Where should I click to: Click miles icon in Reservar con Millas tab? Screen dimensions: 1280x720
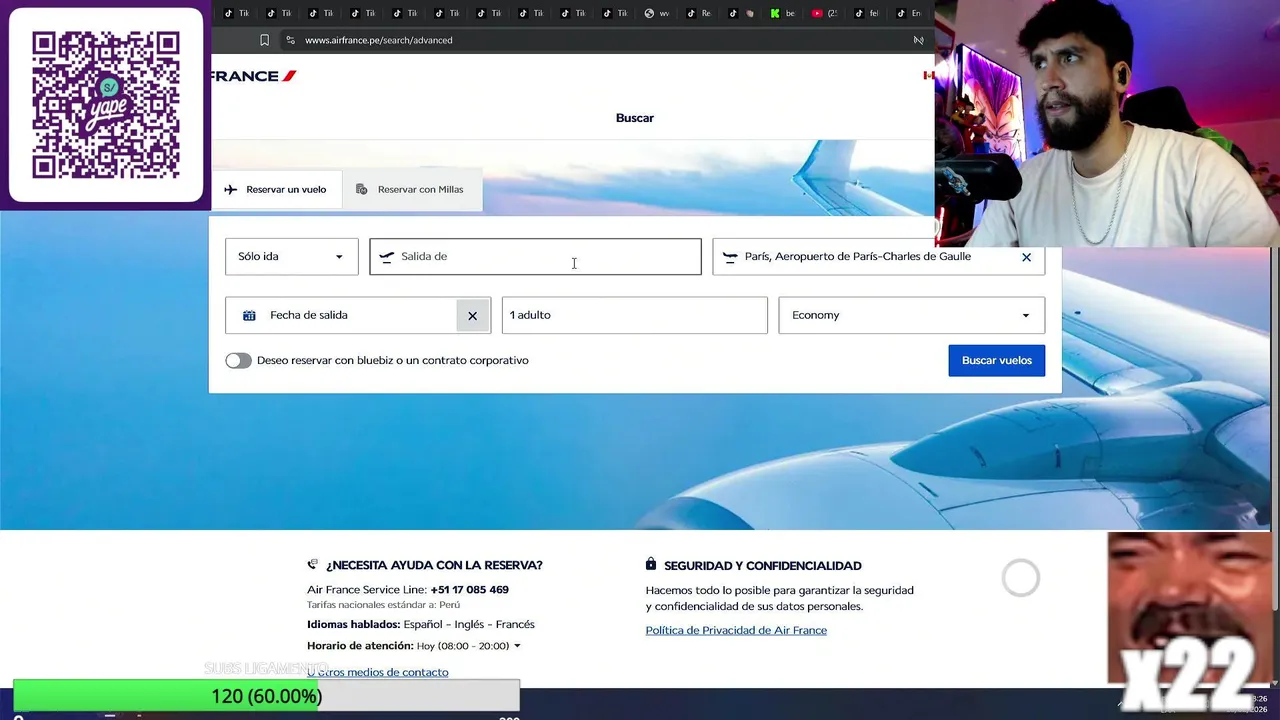click(362, 189)
